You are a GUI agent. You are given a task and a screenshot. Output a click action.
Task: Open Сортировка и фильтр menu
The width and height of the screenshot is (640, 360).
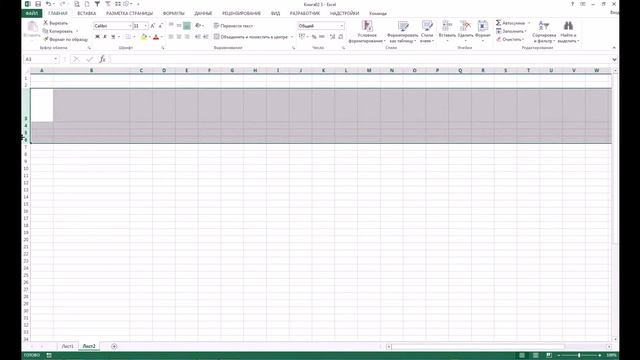pyautogui.click(x=544, y=32)
